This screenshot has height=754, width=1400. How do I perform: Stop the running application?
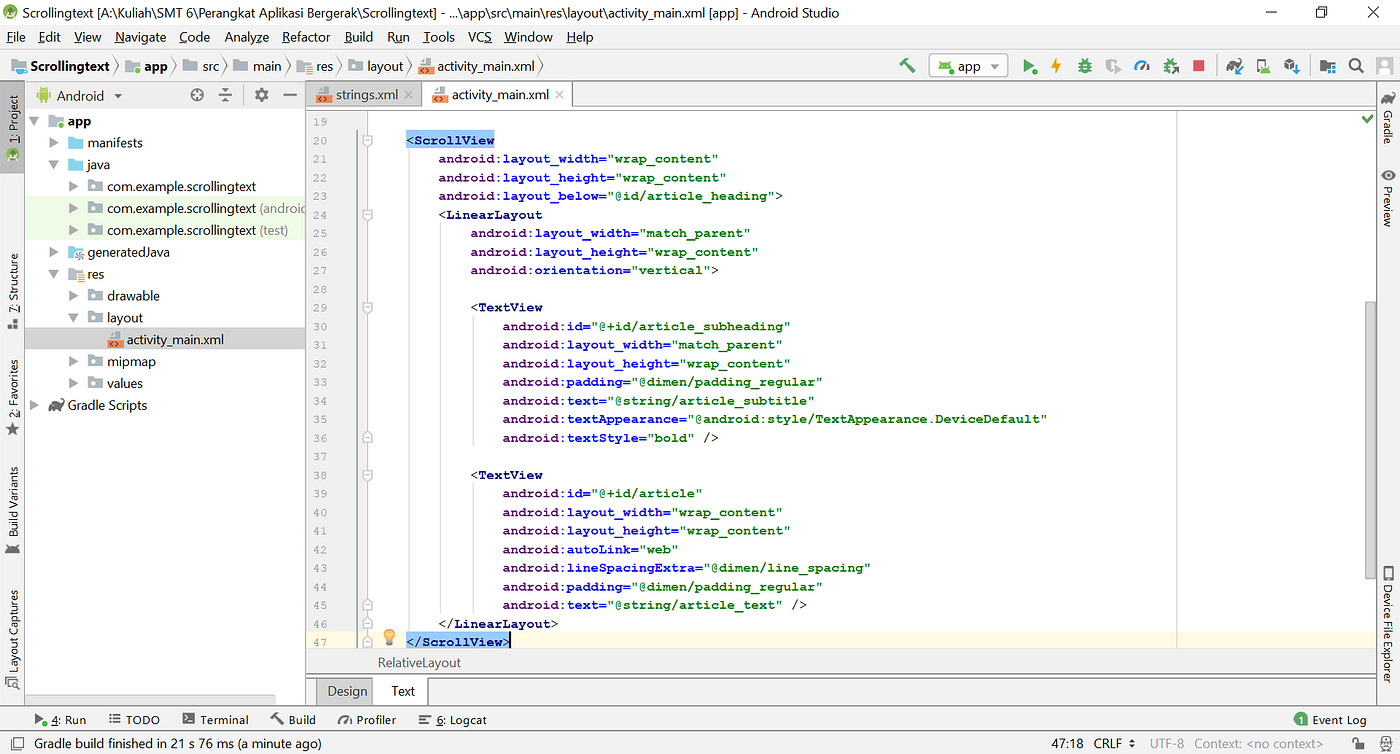tap(1200, 64)
